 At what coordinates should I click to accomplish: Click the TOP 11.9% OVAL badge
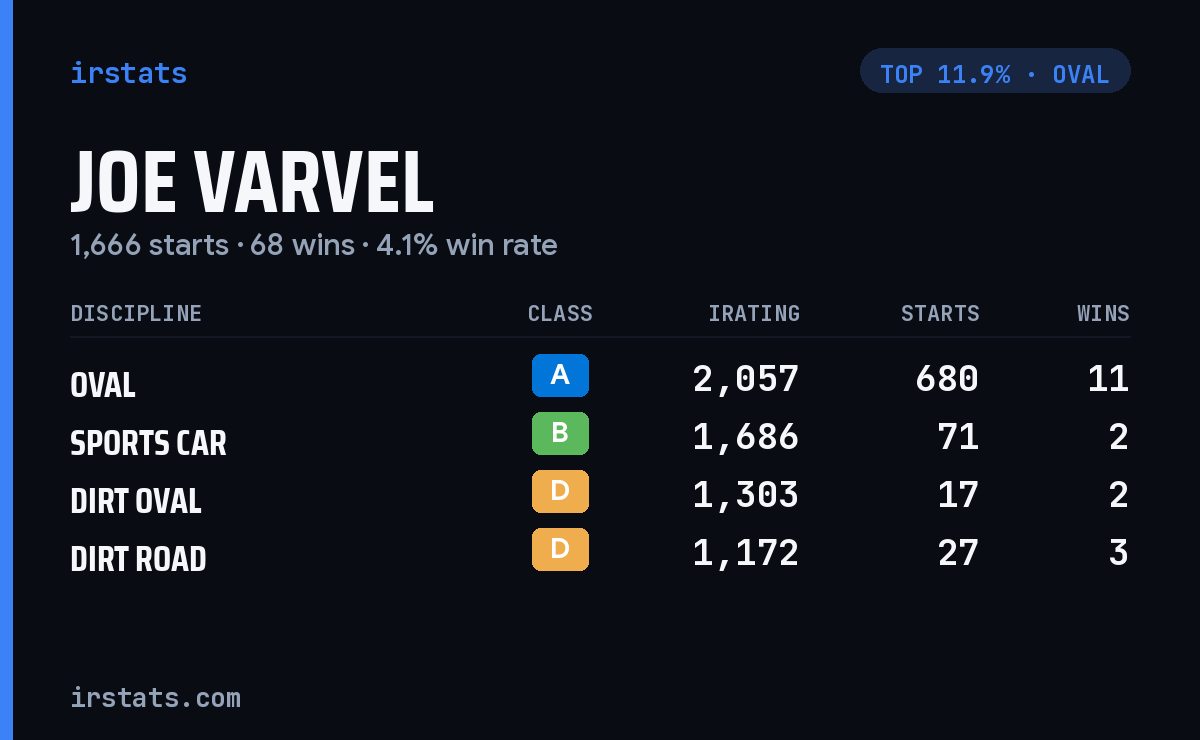click(995, 71)
